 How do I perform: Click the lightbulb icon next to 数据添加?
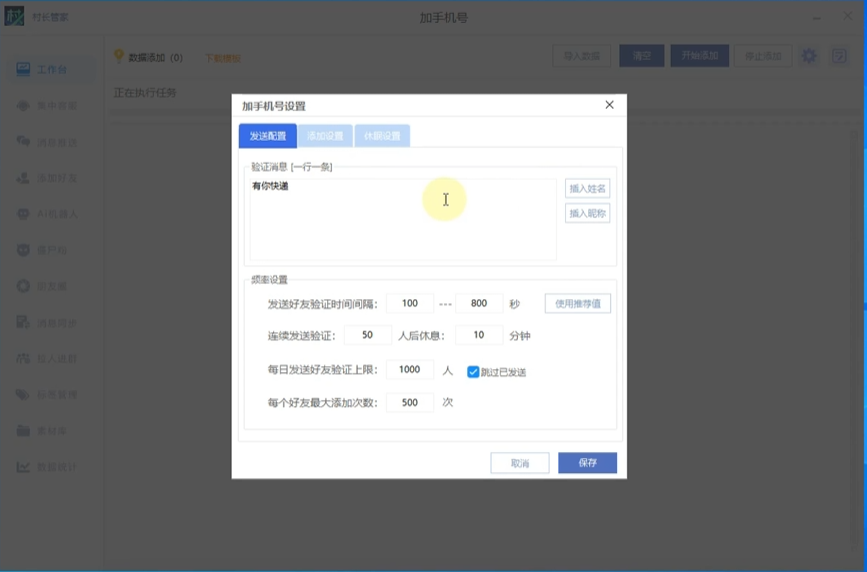[x=118, y=56]
